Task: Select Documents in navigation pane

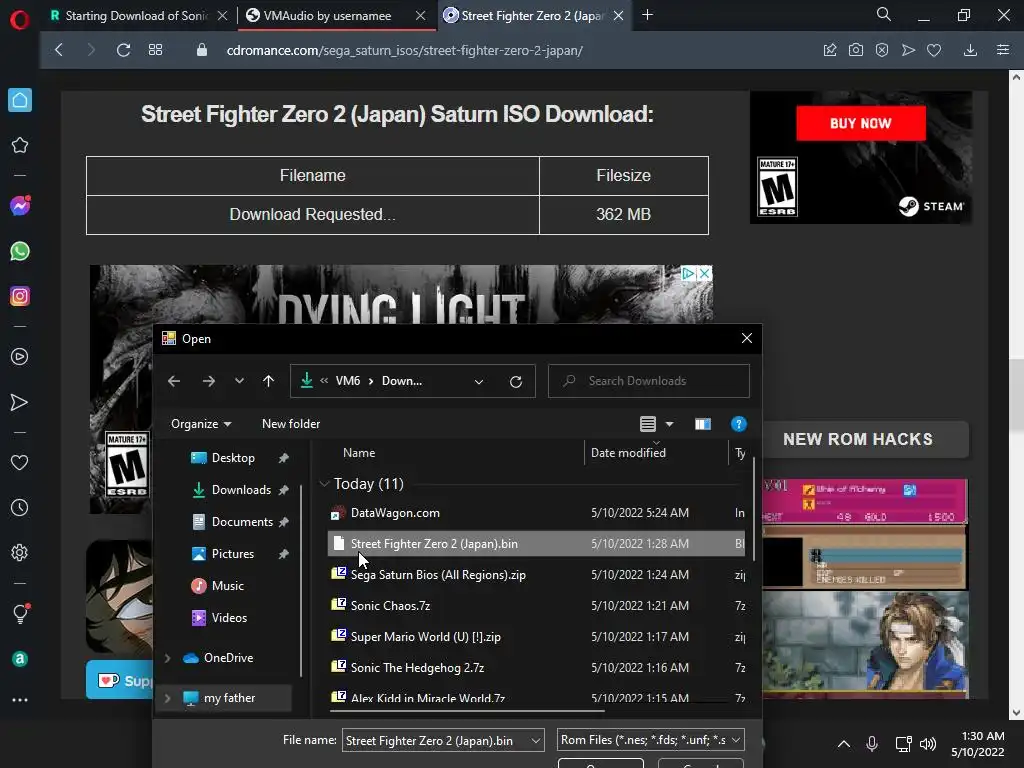Action: [x=242, y=522]
